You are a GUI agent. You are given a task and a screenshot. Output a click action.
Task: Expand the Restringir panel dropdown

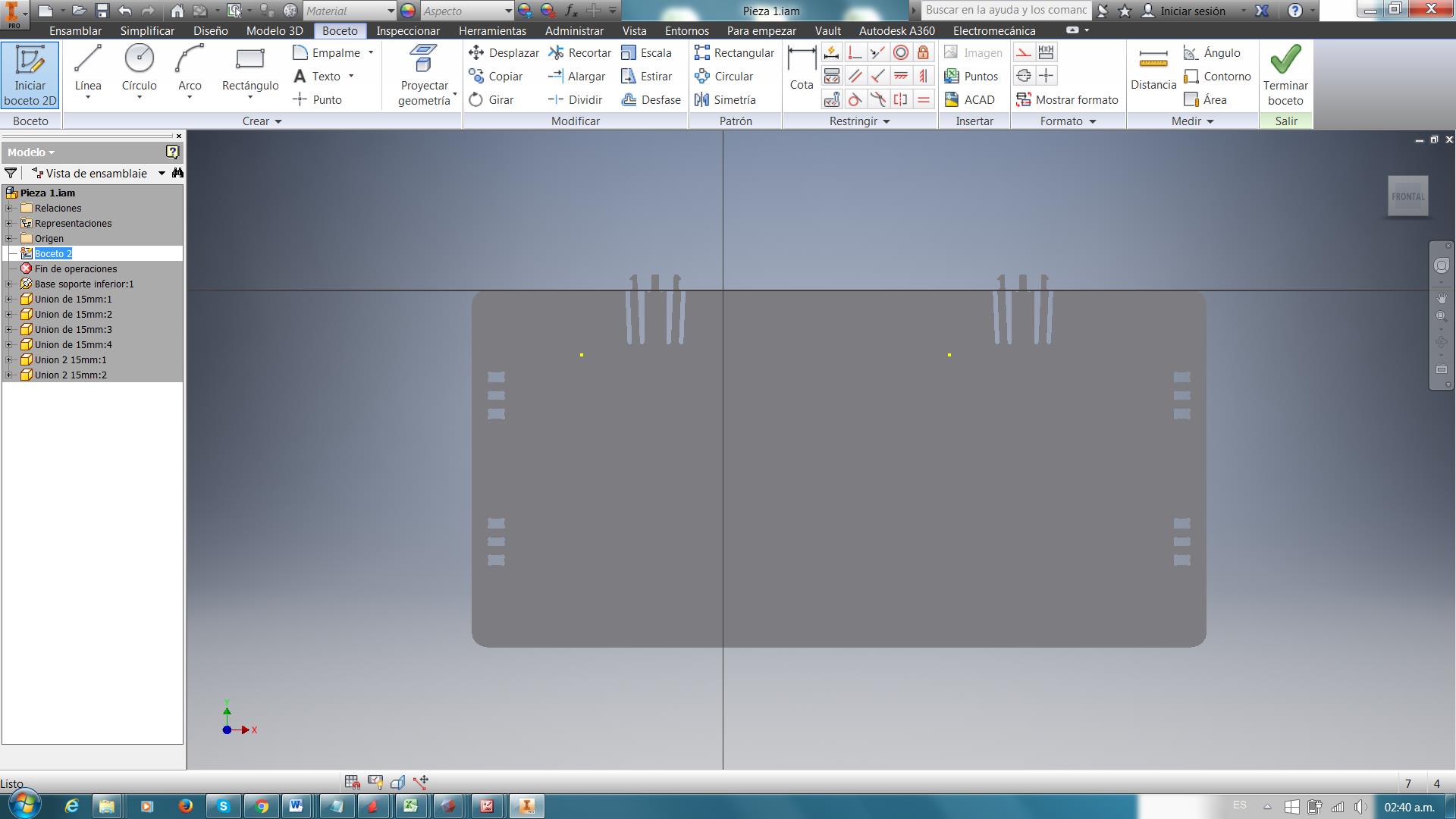pyautogui.click(x=886, y=121)
